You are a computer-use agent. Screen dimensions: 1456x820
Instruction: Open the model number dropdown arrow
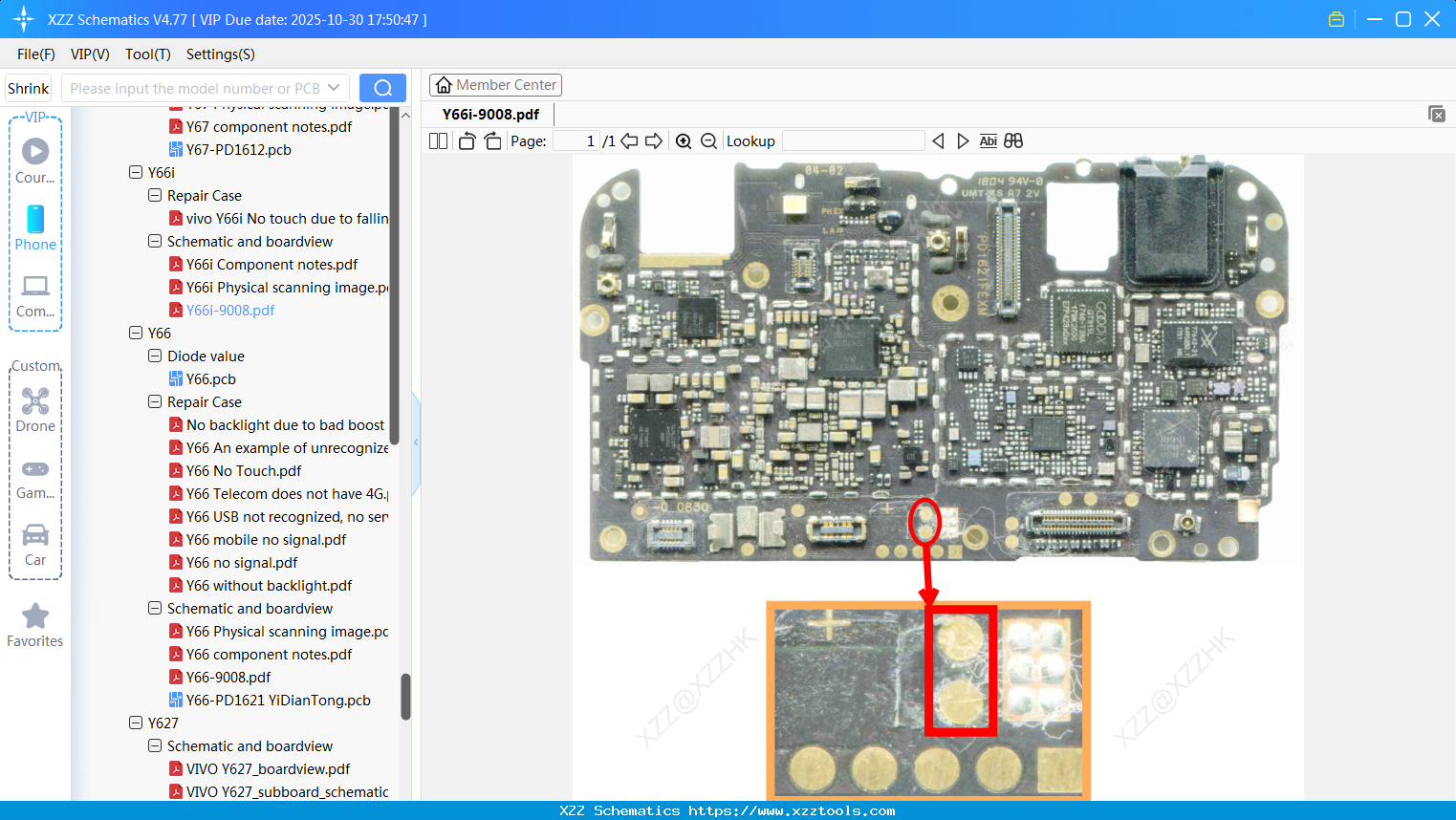(334, 88)
